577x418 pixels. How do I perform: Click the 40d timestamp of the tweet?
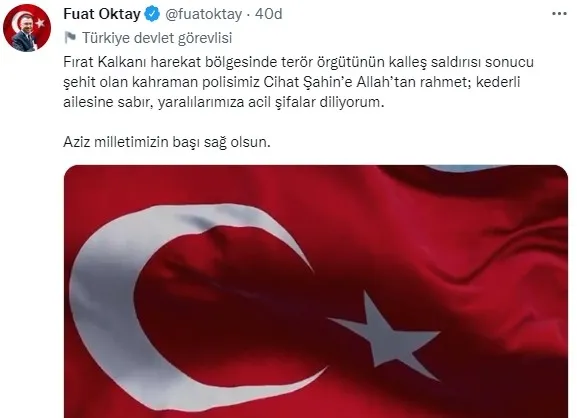tap(269, 14)
